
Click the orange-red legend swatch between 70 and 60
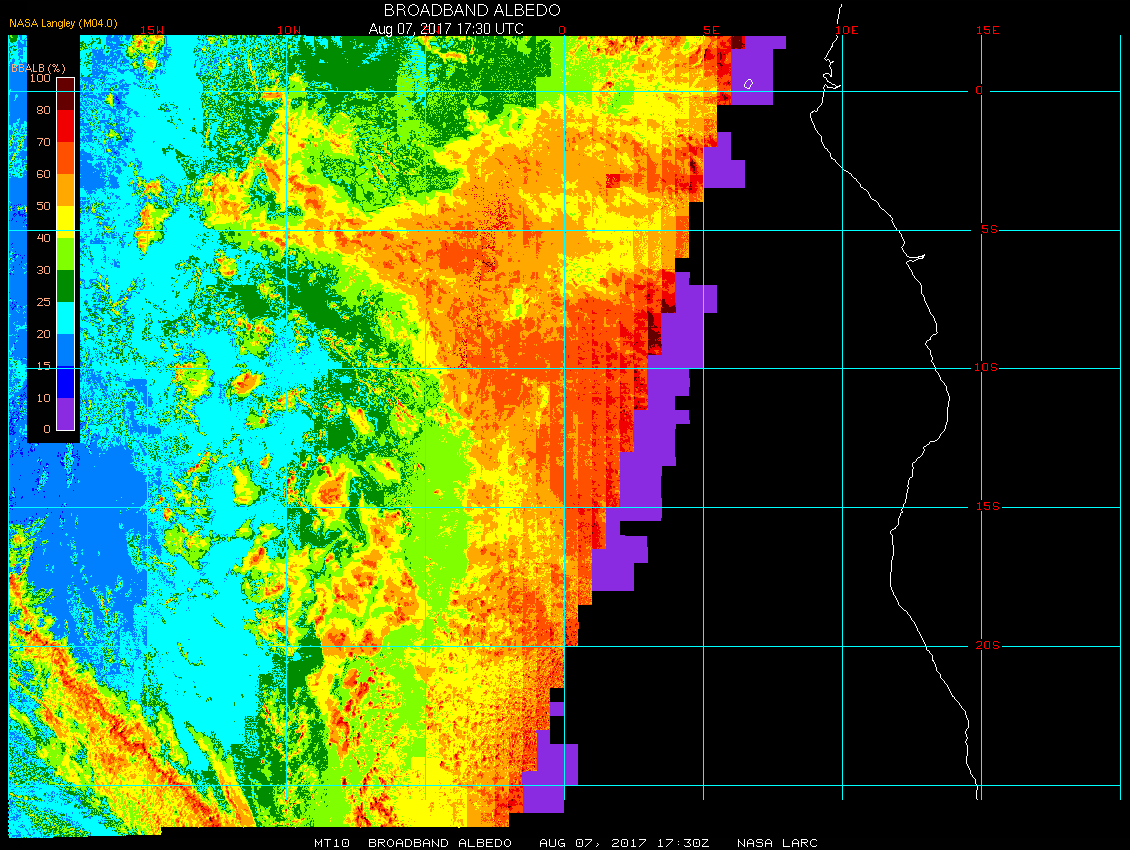(x=66, y=158)
